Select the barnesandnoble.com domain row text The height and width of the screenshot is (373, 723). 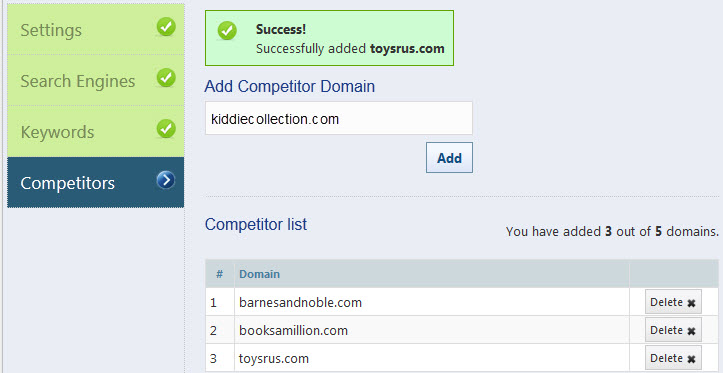300,302
